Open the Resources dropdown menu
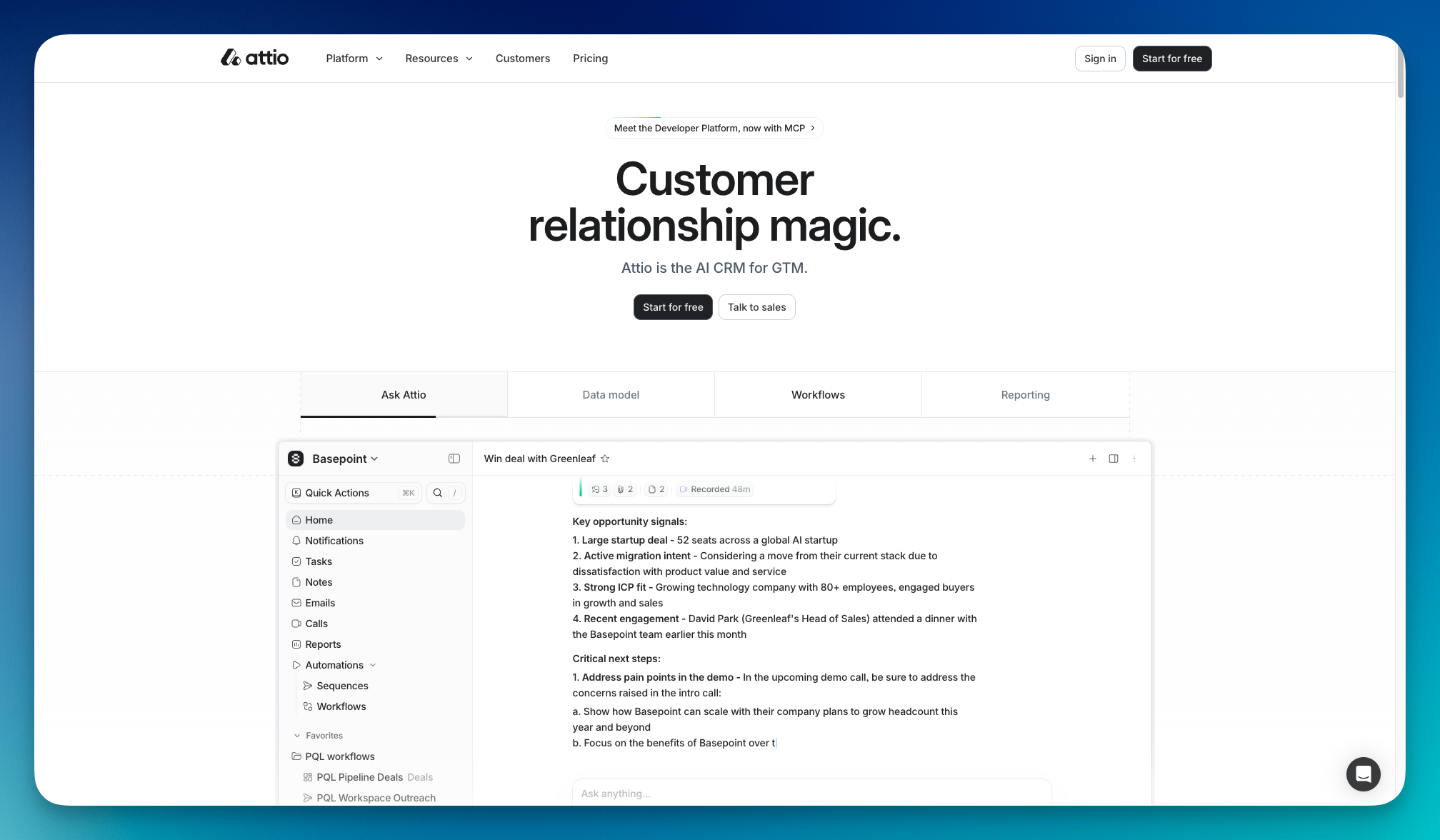This screenshot has width=1440, height=840. click(x=439, y=59)
